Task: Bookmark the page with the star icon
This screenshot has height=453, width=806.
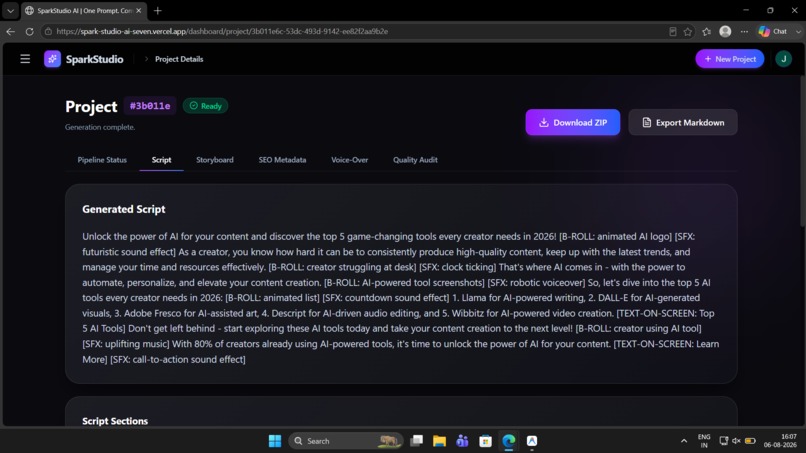Action: click(688, 31)
